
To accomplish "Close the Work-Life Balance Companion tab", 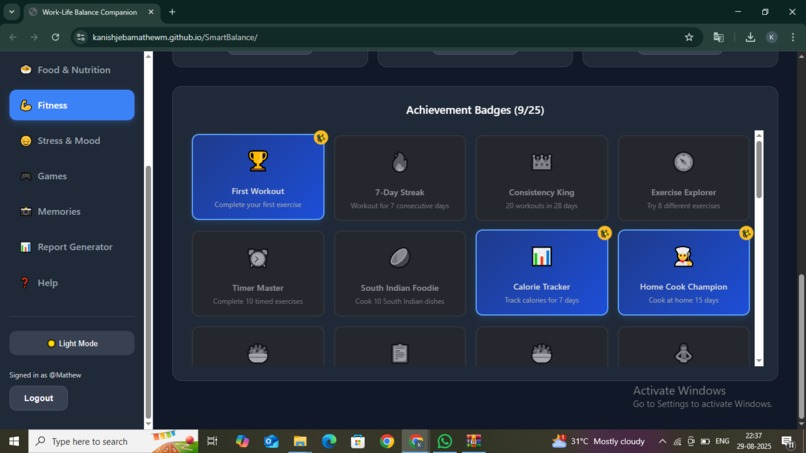I will click(151, 12).
